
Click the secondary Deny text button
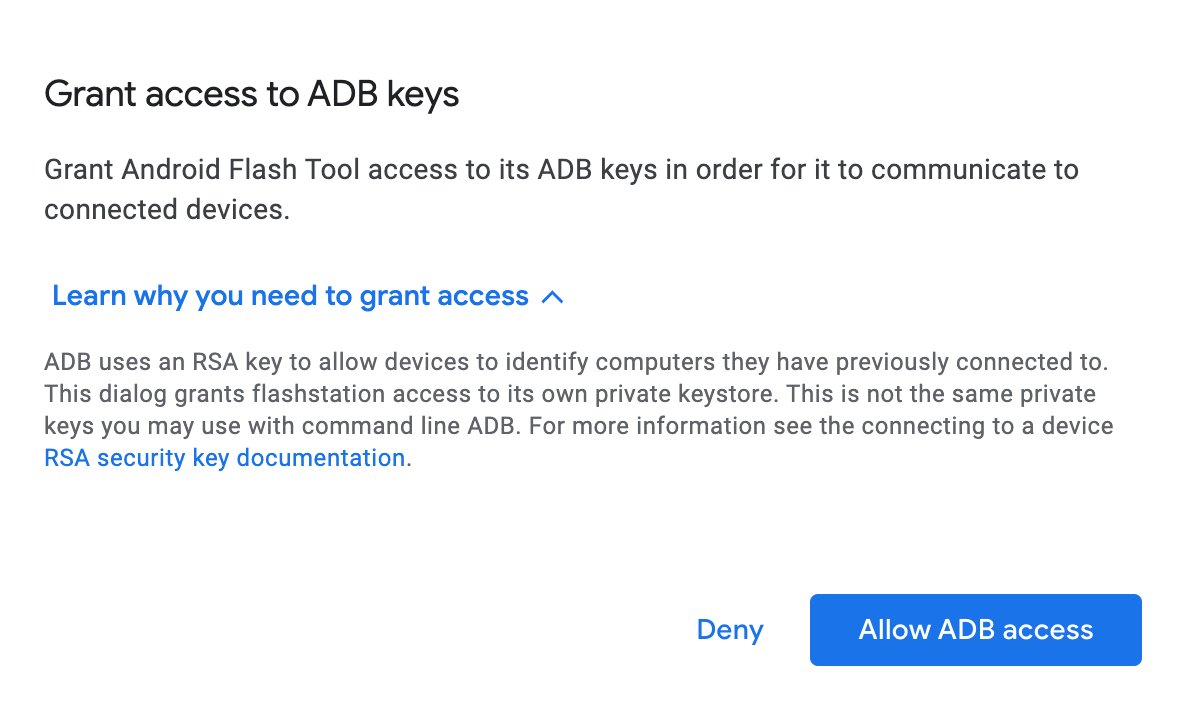click(x=729, y=630)
